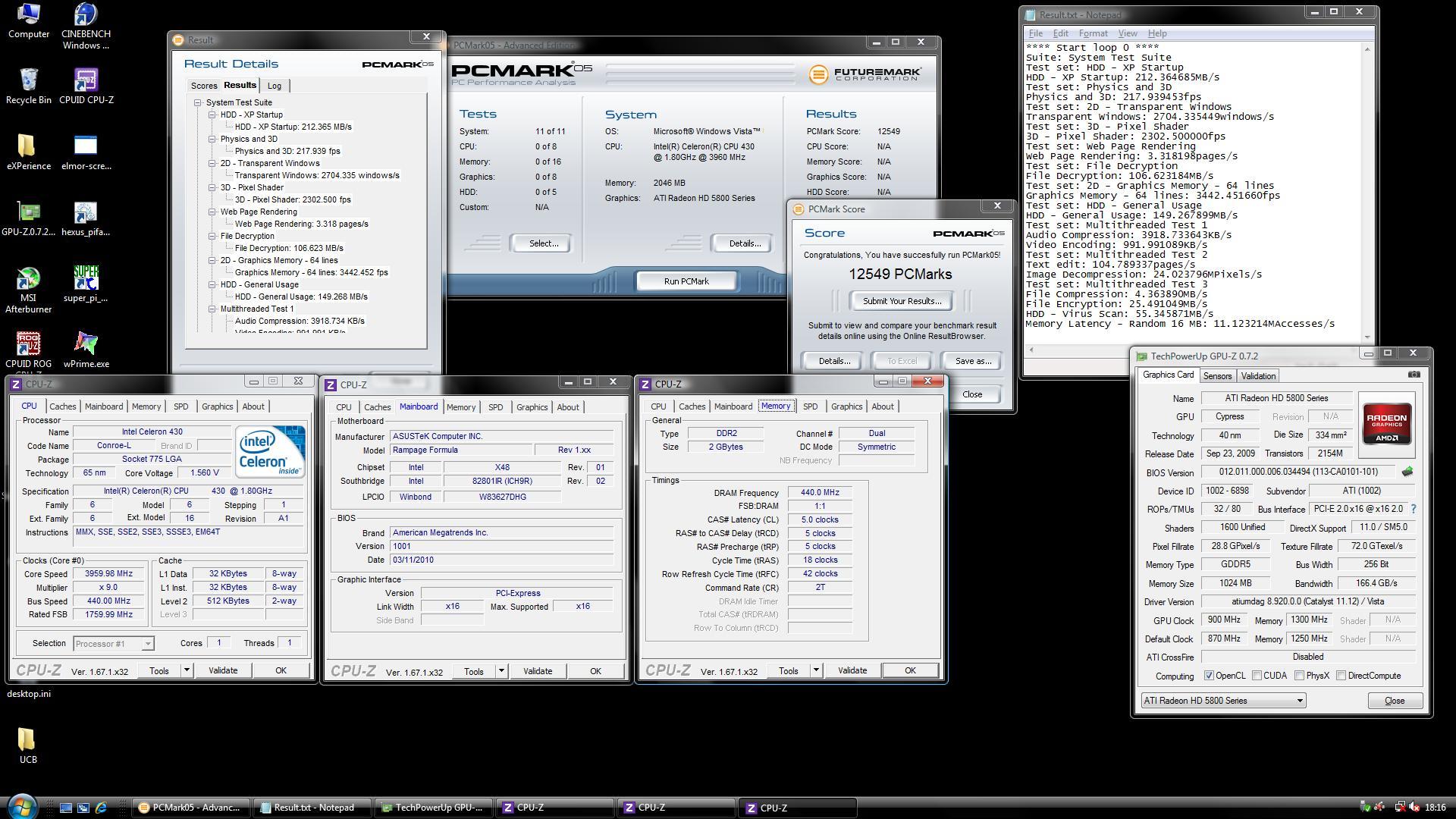
Task: Click Run PCMark button
Action: 686,281
